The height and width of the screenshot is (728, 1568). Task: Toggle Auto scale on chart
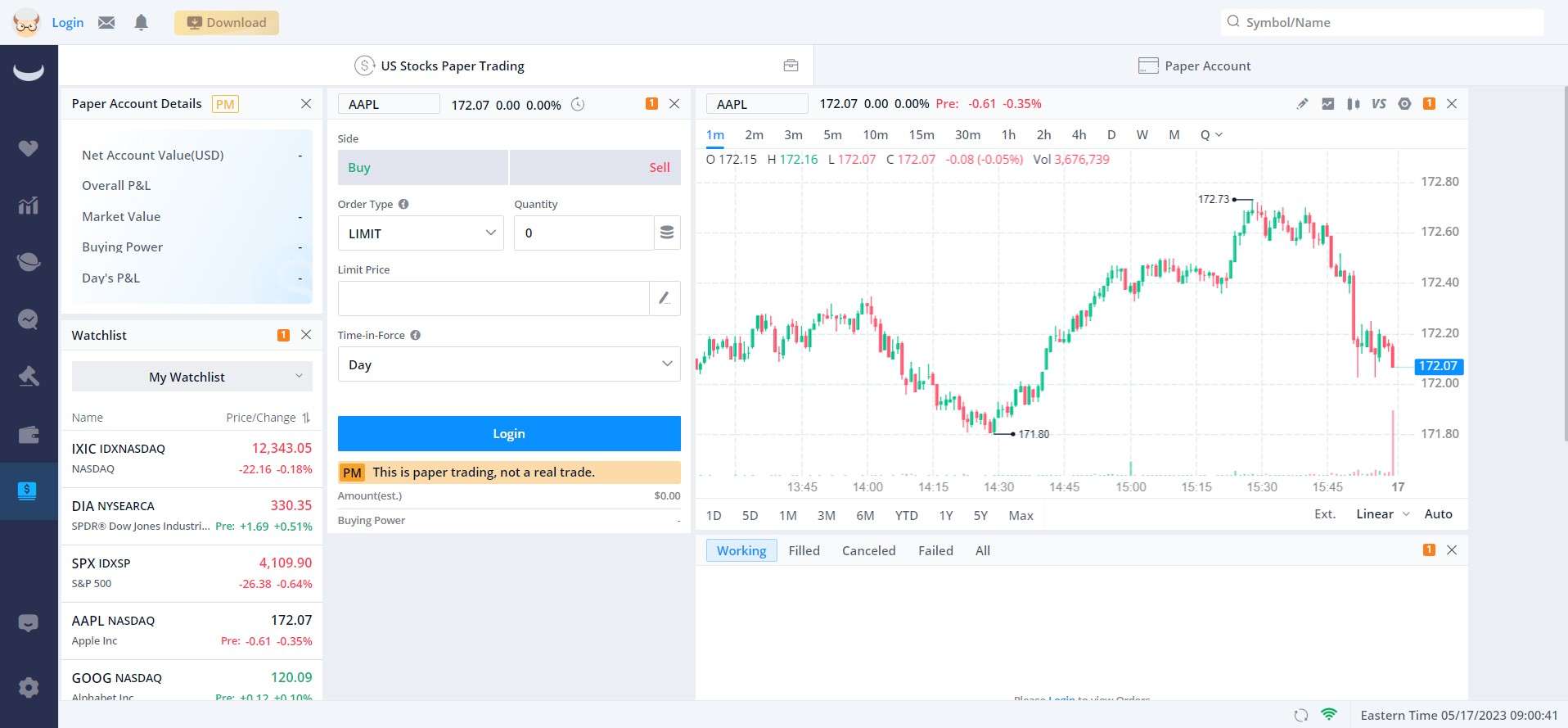[x=1438, y=514]
